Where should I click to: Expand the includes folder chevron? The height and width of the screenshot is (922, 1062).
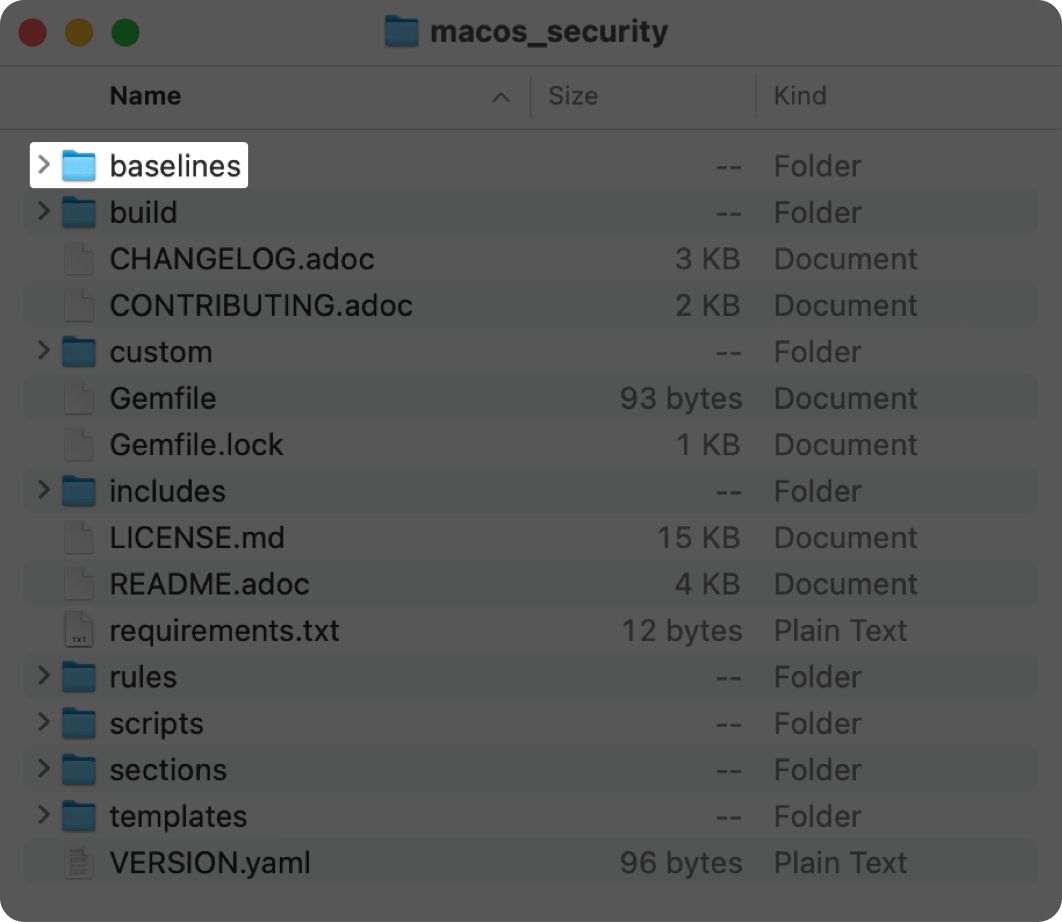(x=44, y=490)
